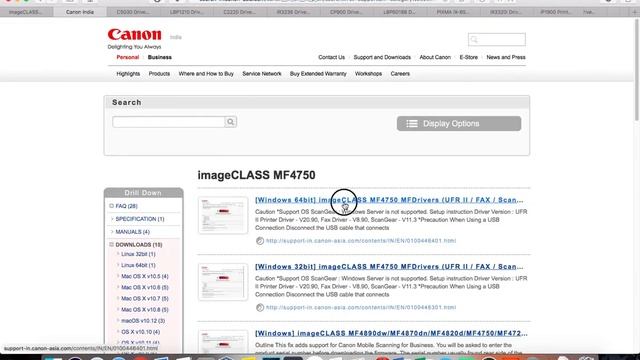Screen dimensions: 640x360
Task: Open Support and Downloads
Action: coord(382,57)
